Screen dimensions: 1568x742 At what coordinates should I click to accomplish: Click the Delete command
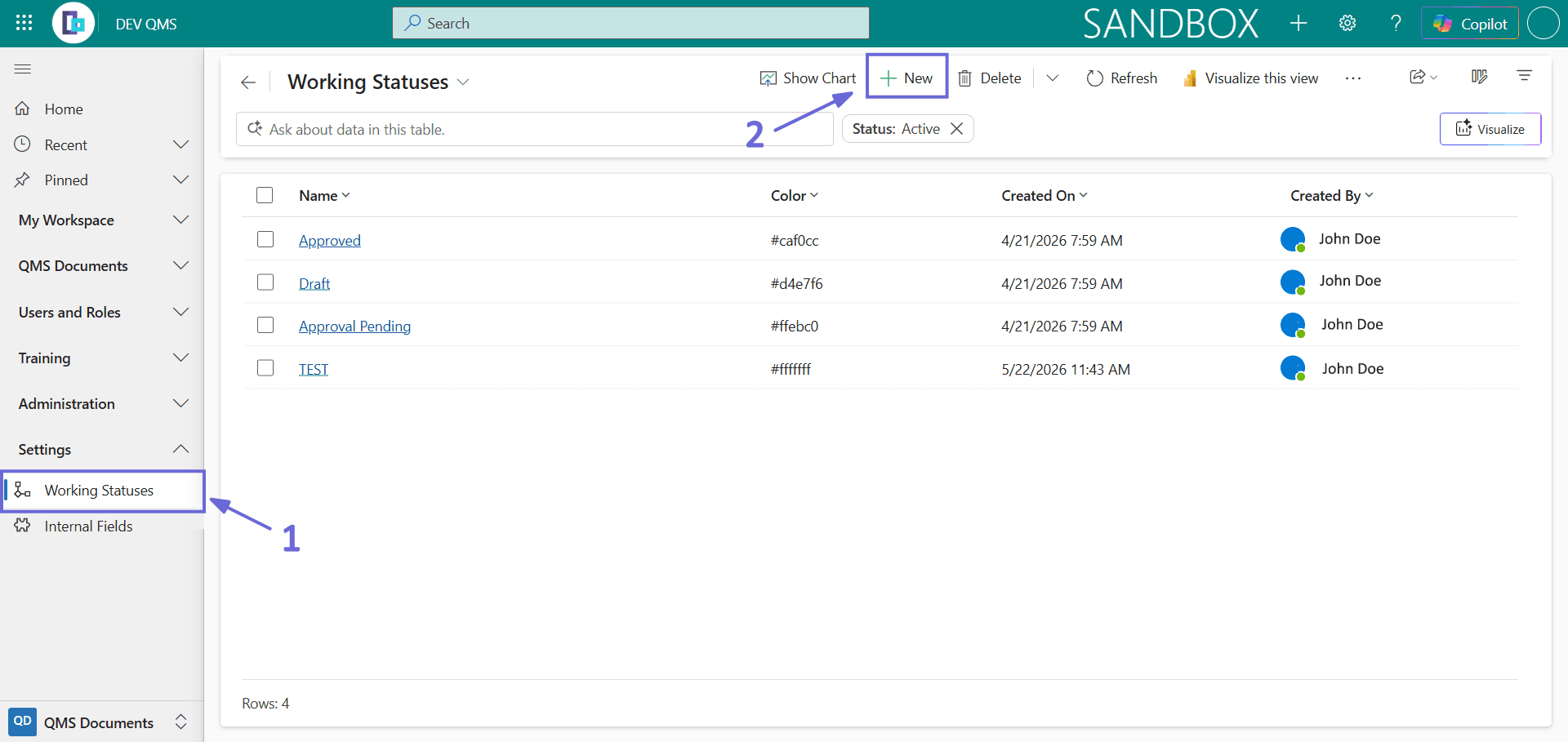[x=990, y=78]
